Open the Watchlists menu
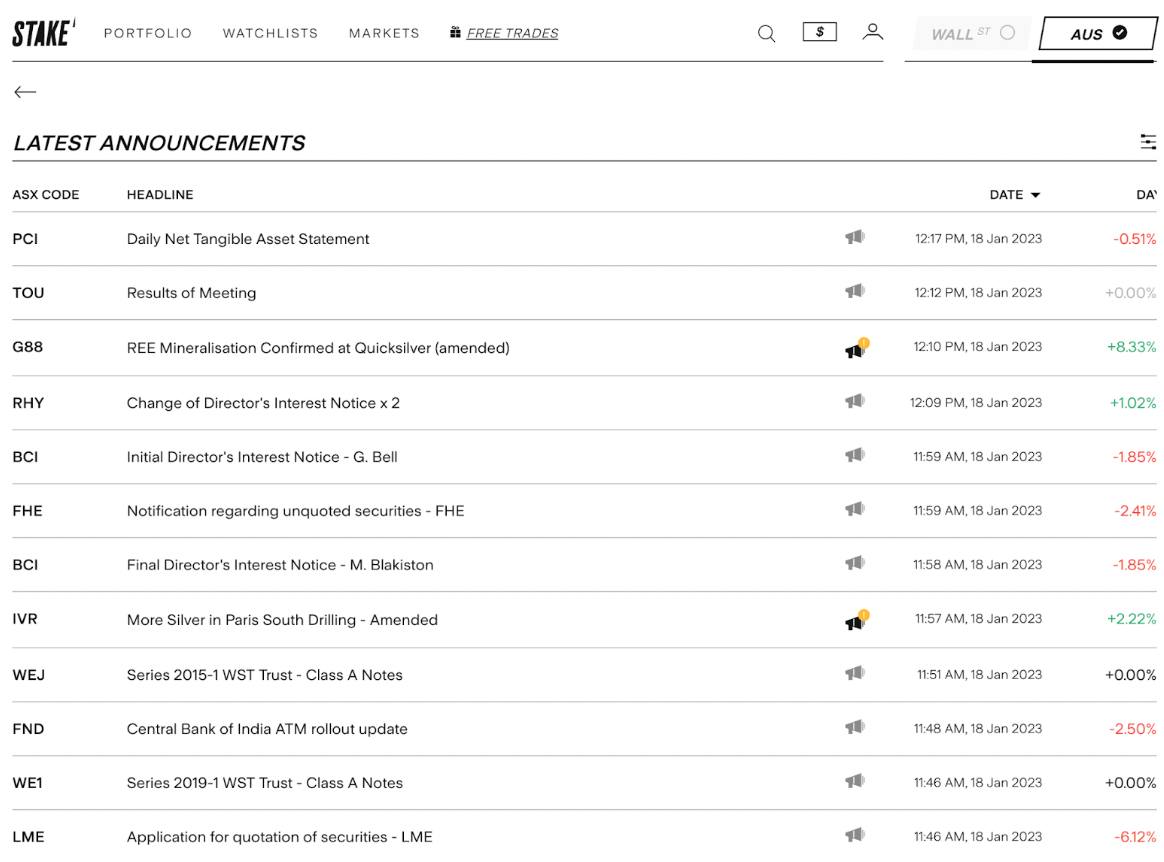 [x=270, y=33]
